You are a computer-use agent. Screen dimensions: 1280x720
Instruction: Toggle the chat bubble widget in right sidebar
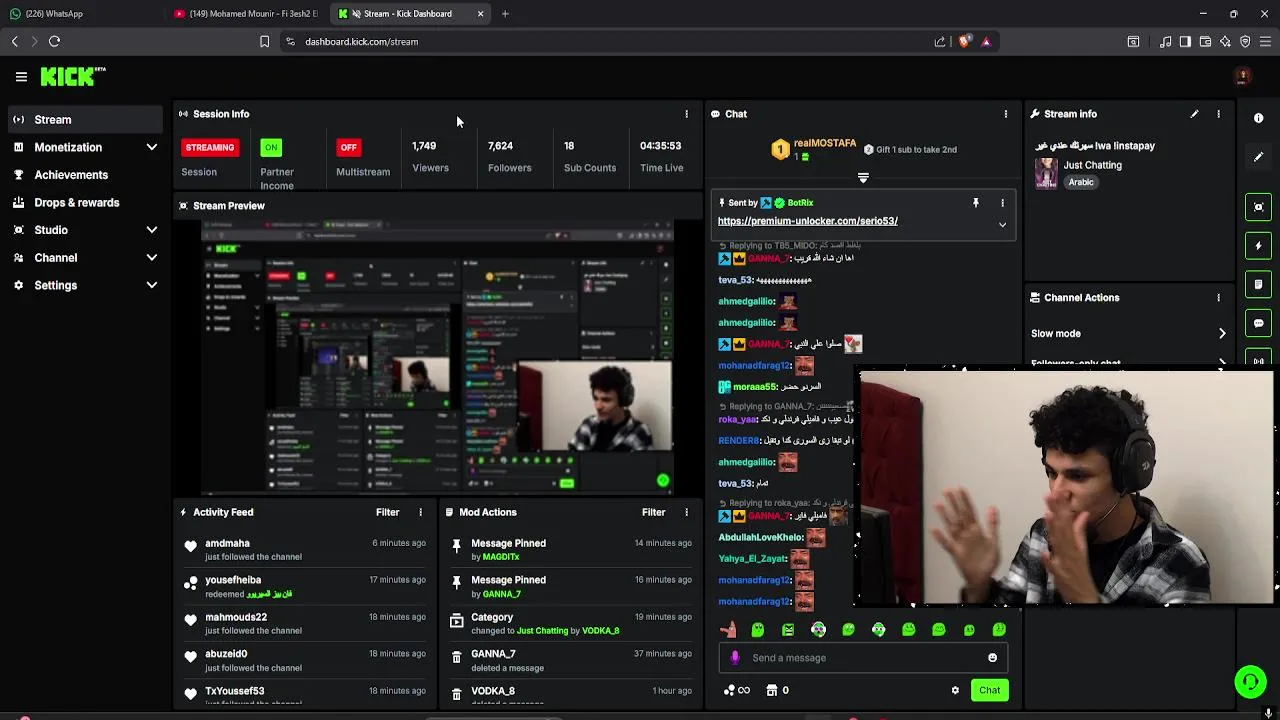point(1259,323)
